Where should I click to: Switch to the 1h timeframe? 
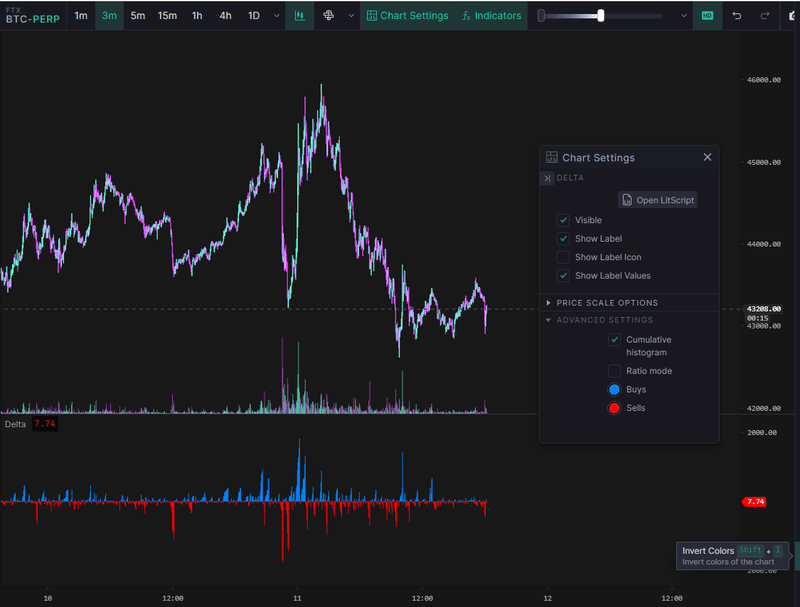tap(197, 16)
